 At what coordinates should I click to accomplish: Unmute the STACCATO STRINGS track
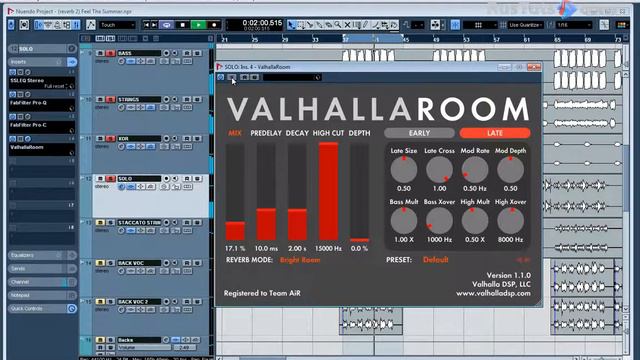(100, 223)
